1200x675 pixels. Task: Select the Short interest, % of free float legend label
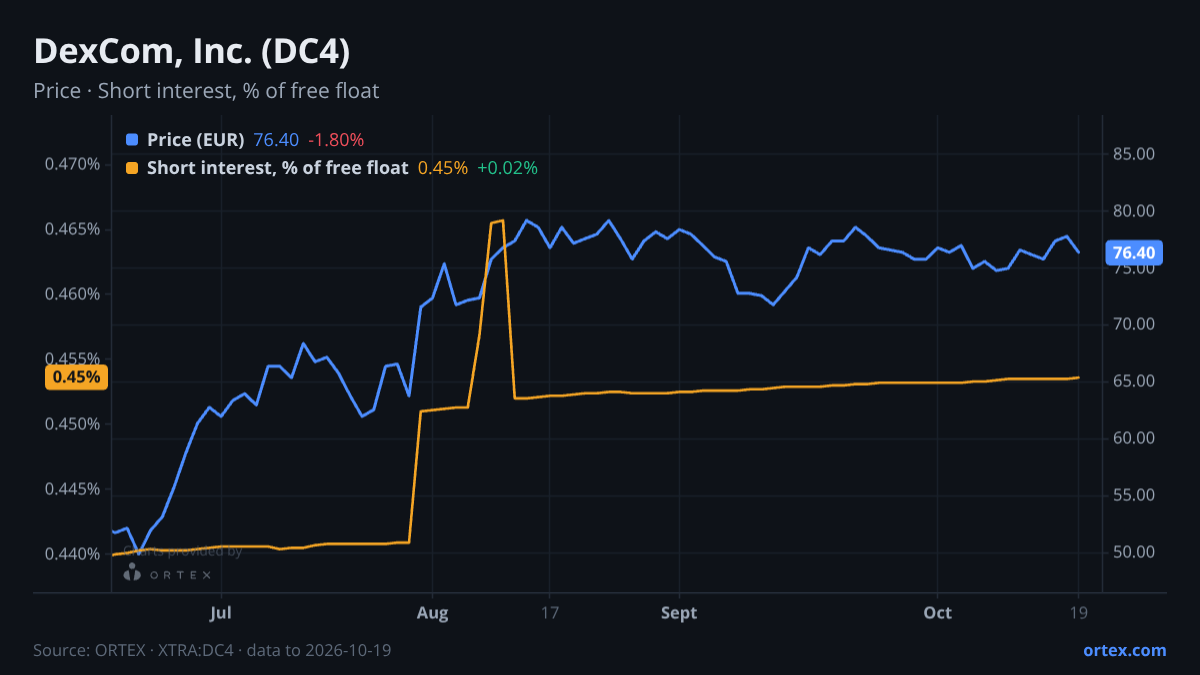click(277, 168)
